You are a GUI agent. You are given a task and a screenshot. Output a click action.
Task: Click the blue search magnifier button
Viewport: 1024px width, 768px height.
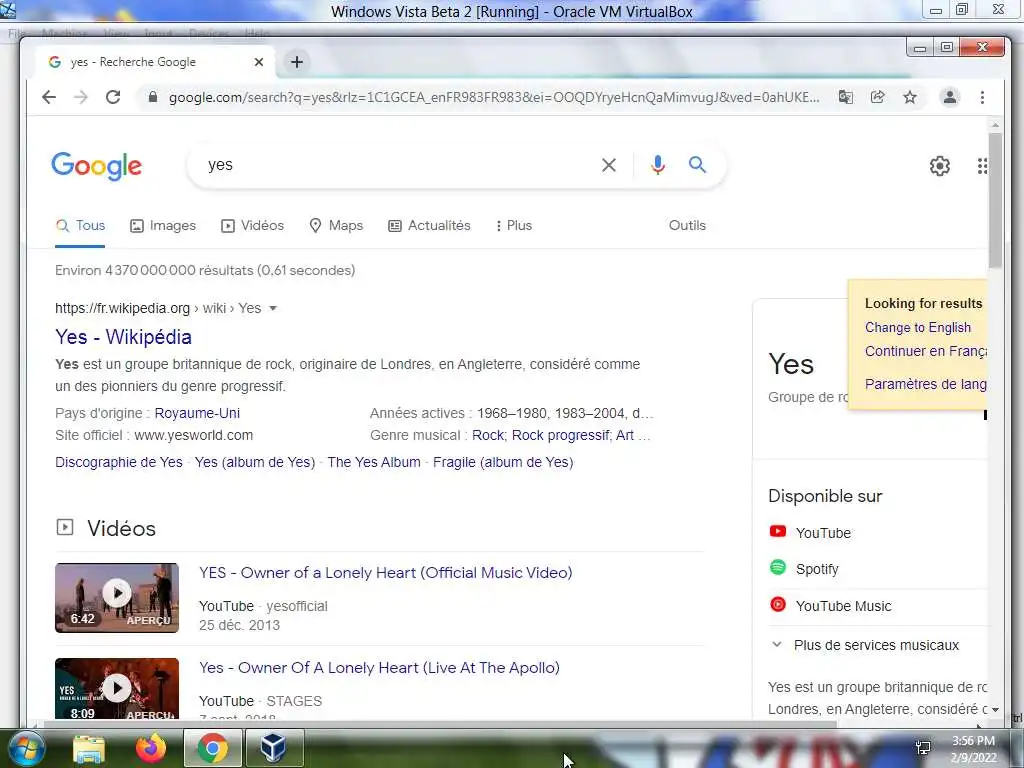click(697, 165)
